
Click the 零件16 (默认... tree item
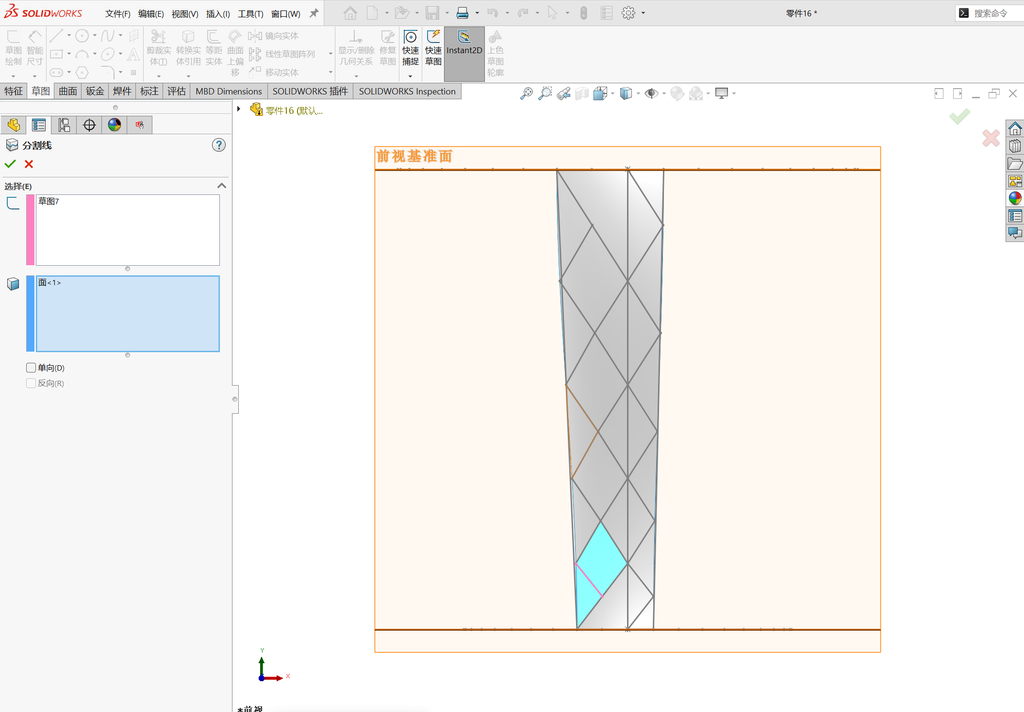[x=294, y=110]
